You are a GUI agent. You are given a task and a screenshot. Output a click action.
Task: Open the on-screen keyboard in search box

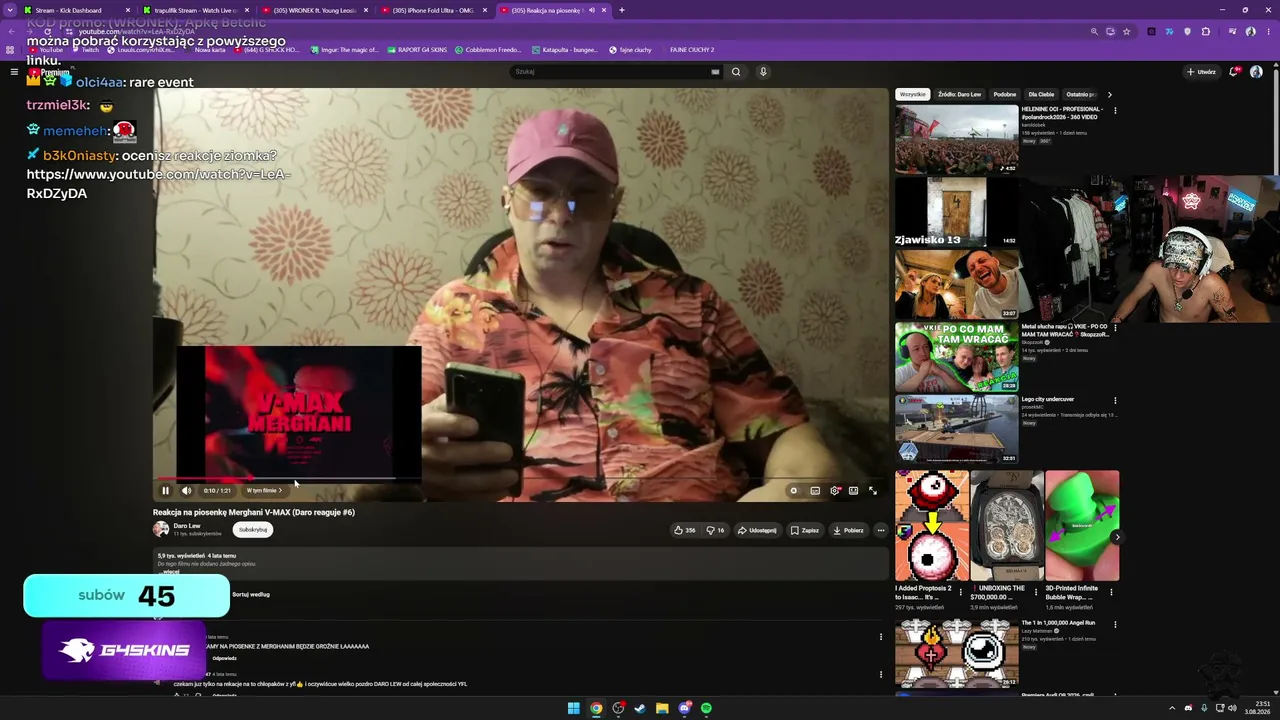[715, 72]
